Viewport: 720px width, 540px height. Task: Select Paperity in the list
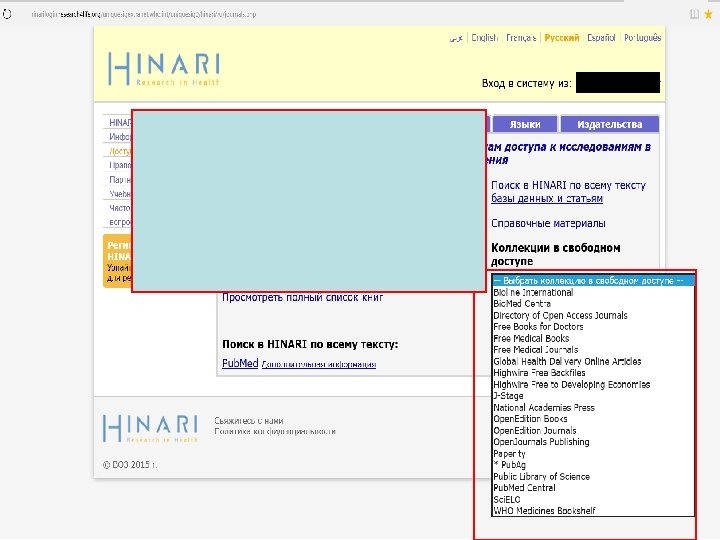click(x=593, y=454)
